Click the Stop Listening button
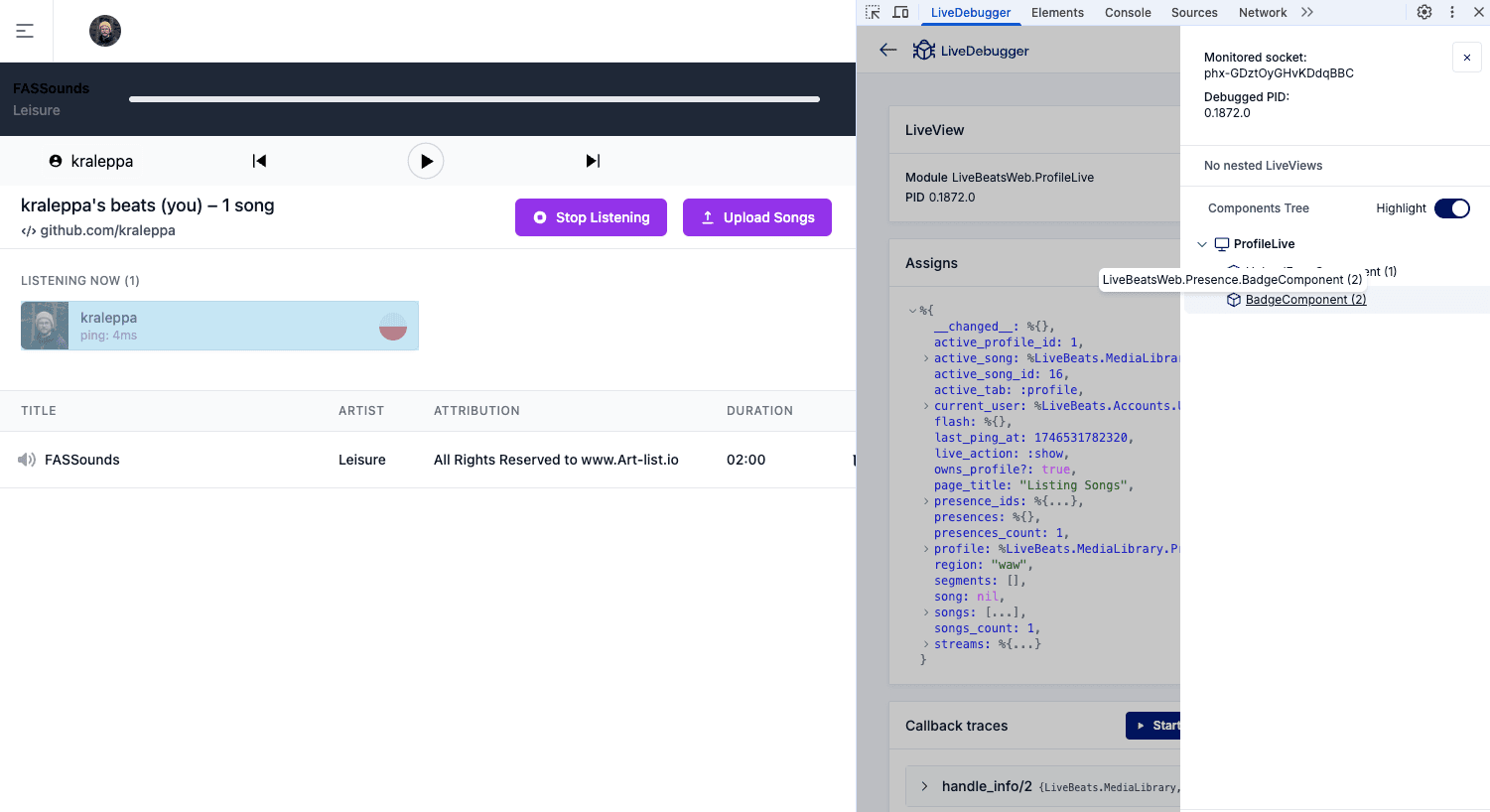Screen dimensions: 1490x812 [x=591, y=217]
